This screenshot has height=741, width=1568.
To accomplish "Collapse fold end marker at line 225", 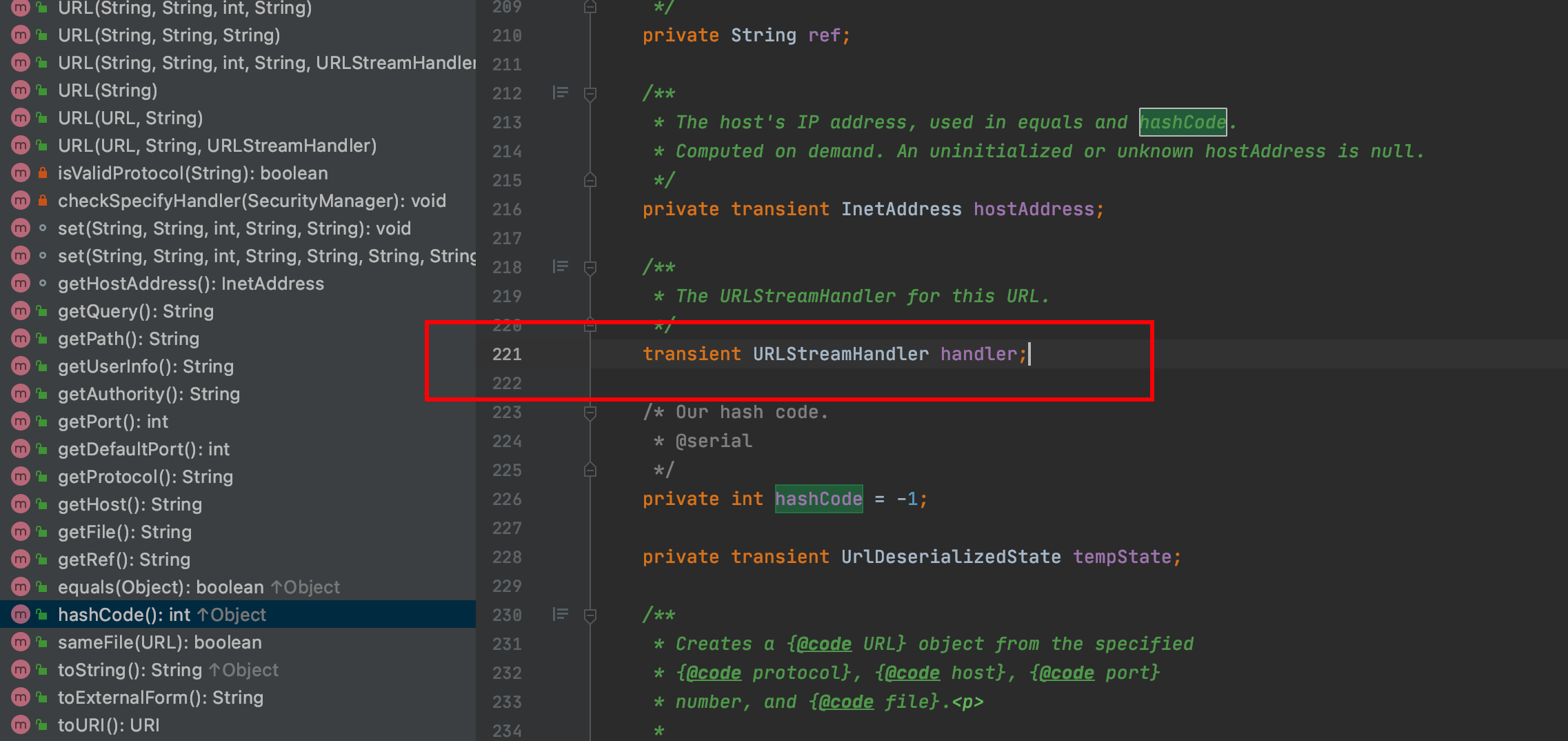I will [x=590, y=470].
